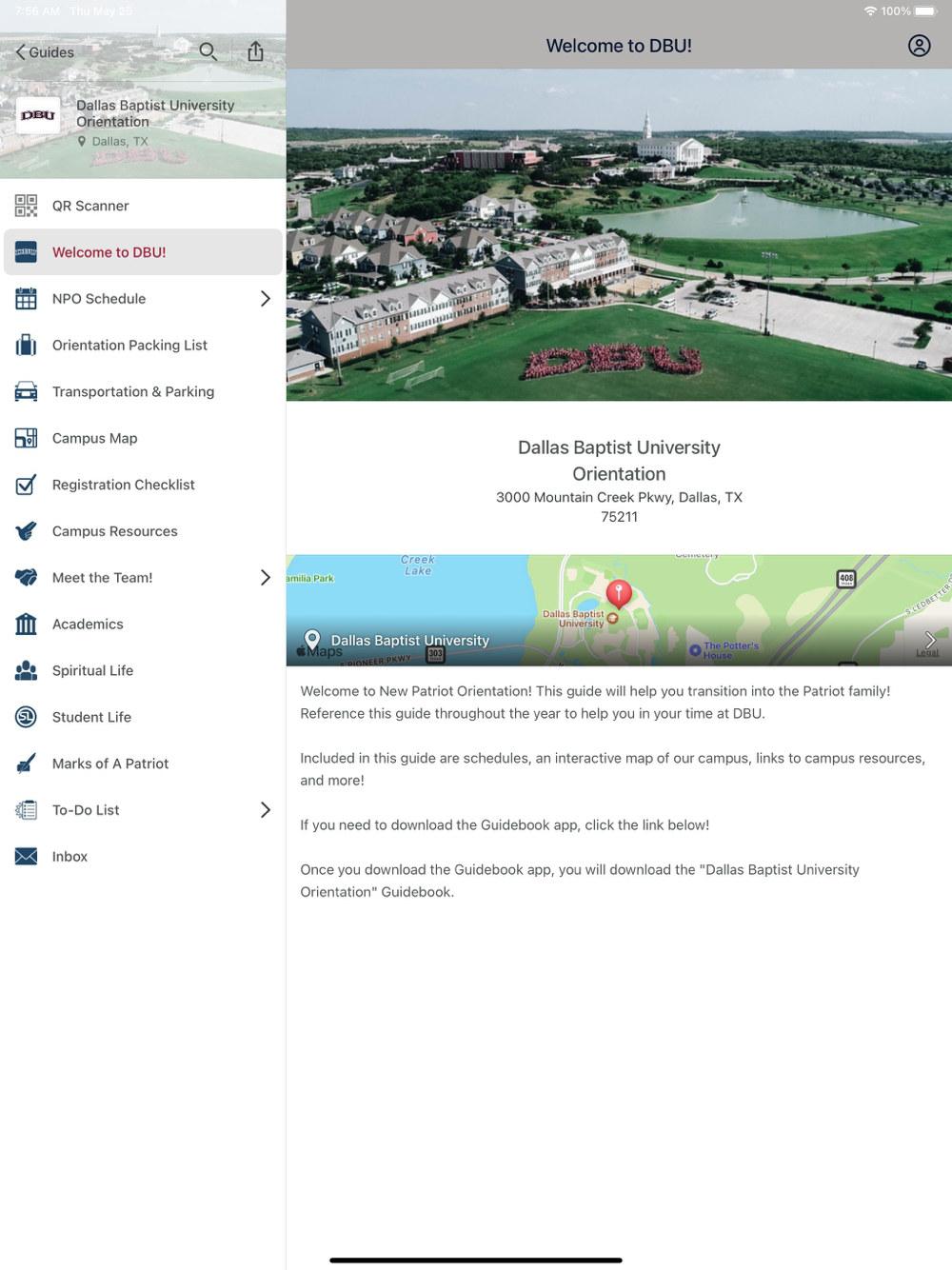Open Campus Map label
Image resolution: width=952 pixels, height=1270 pixels.
95,439
